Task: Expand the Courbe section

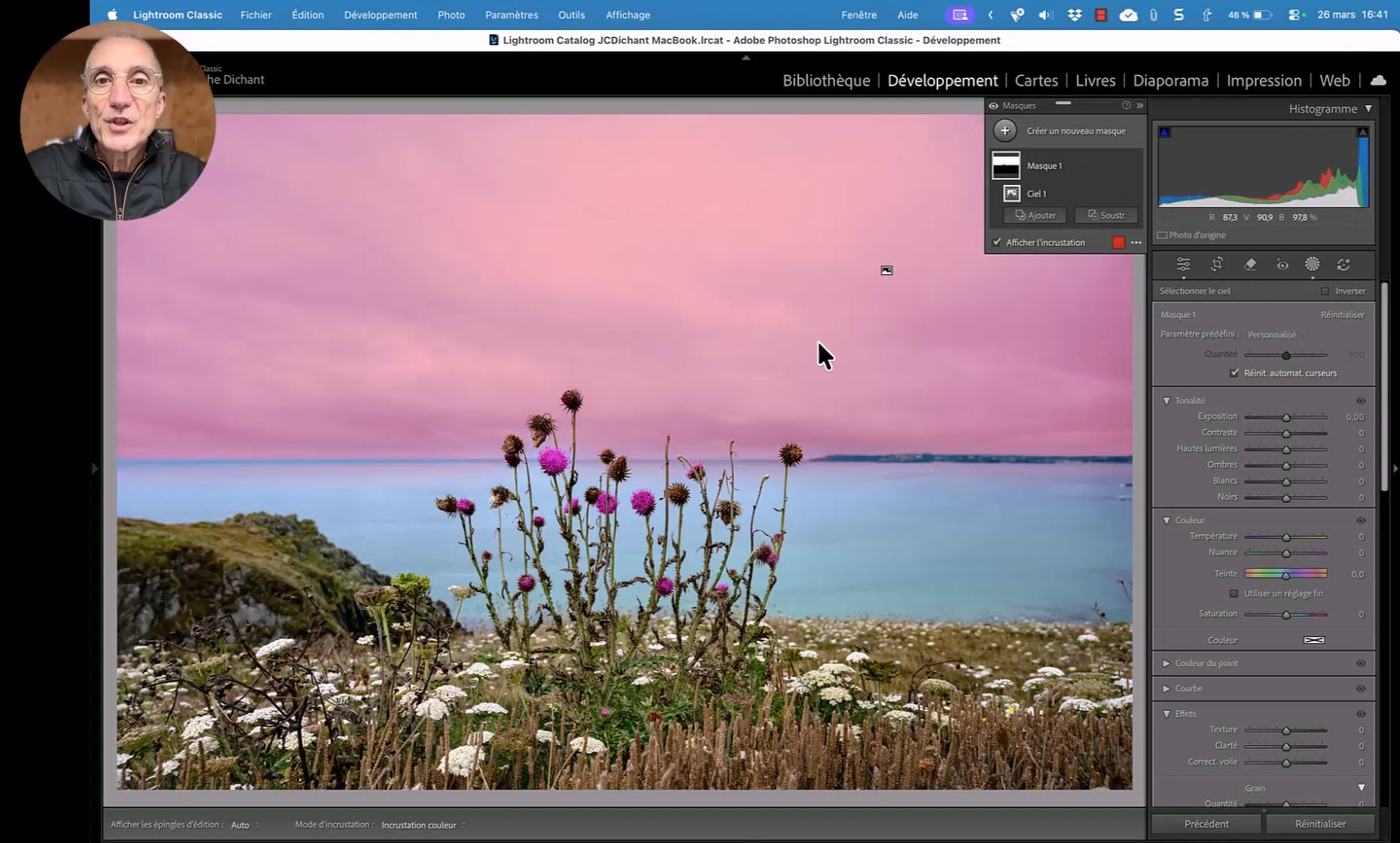Action: pyautogui.click(x=1166, y=689)
